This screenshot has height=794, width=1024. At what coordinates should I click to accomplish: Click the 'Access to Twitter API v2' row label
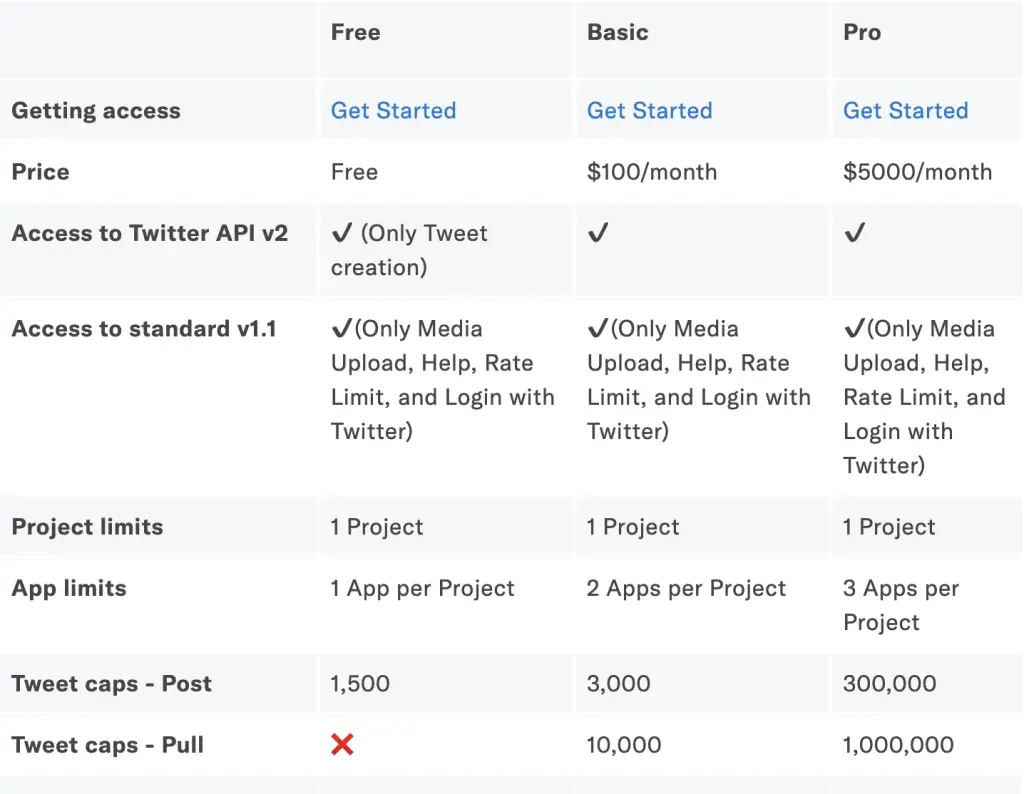point(149,234)
